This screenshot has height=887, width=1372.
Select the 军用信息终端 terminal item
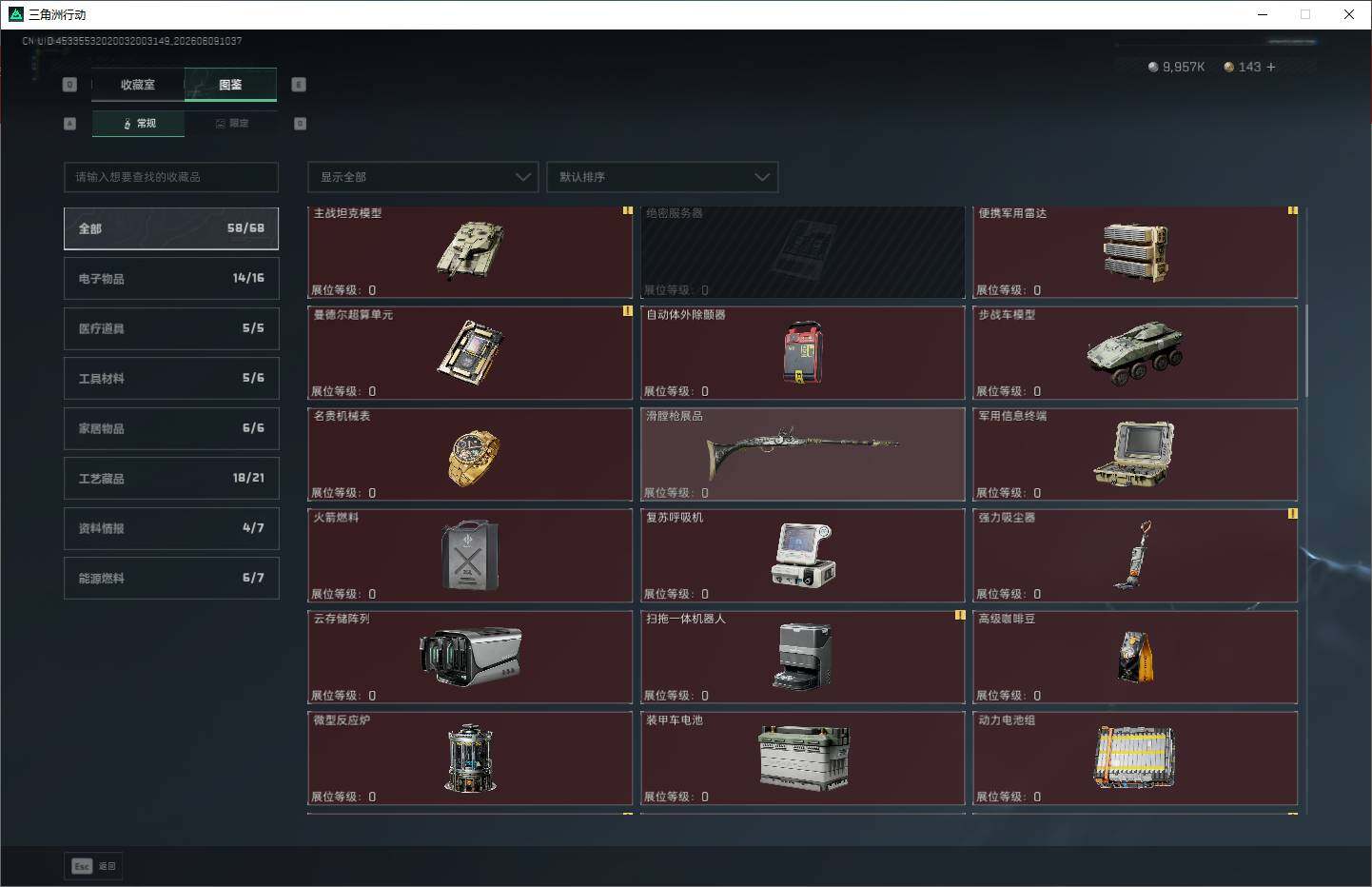pos(1135,455)
